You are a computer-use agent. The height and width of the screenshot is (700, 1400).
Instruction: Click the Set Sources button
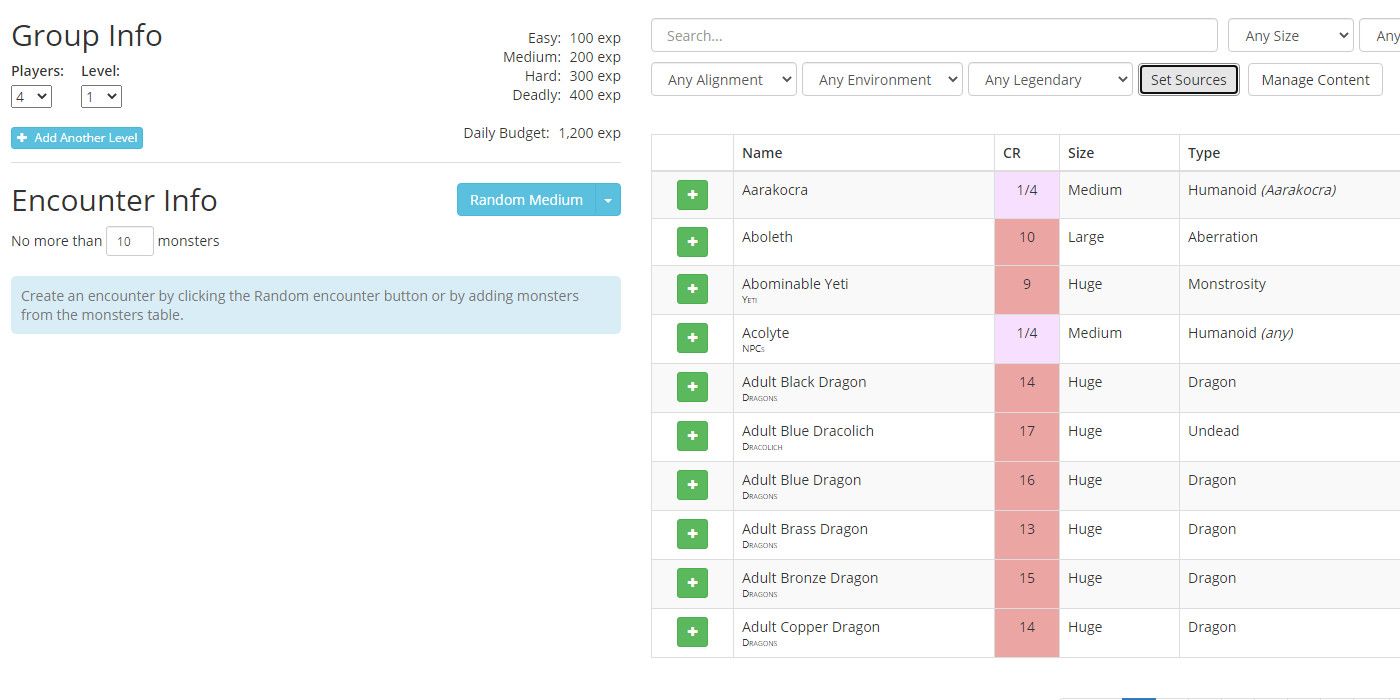pos(1188,80)
